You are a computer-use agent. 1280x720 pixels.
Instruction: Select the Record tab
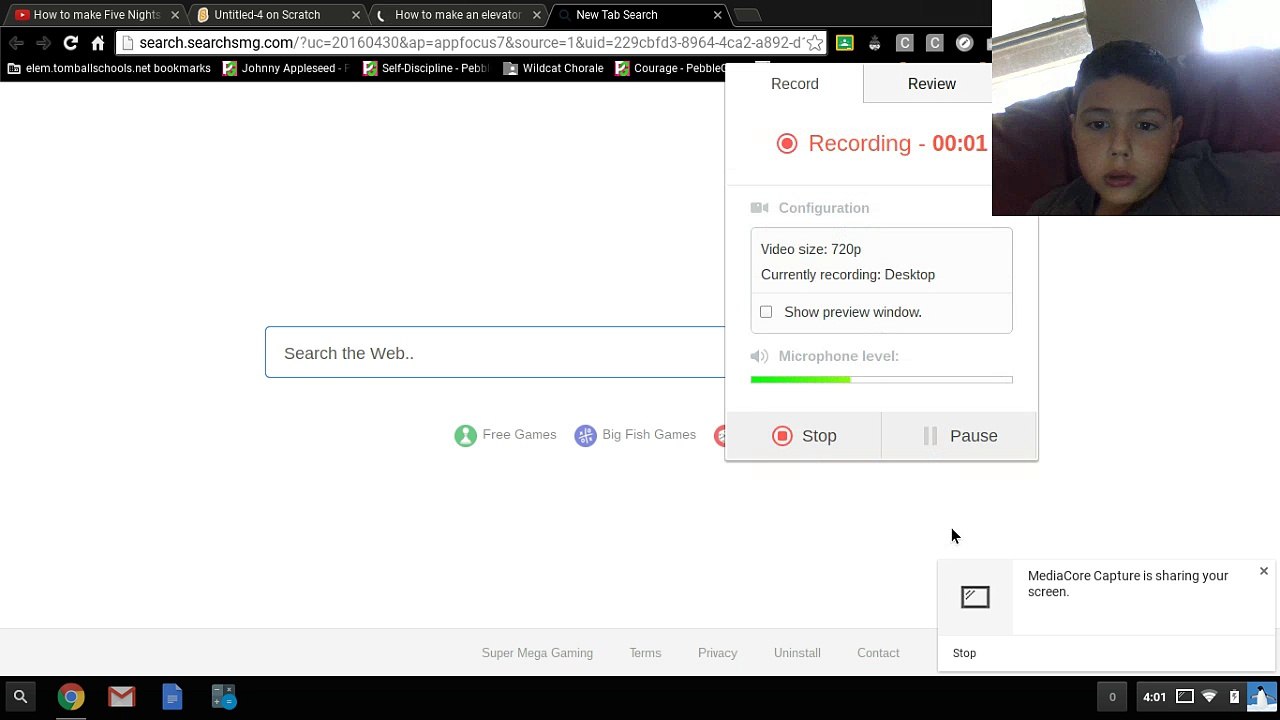point(794,84)
